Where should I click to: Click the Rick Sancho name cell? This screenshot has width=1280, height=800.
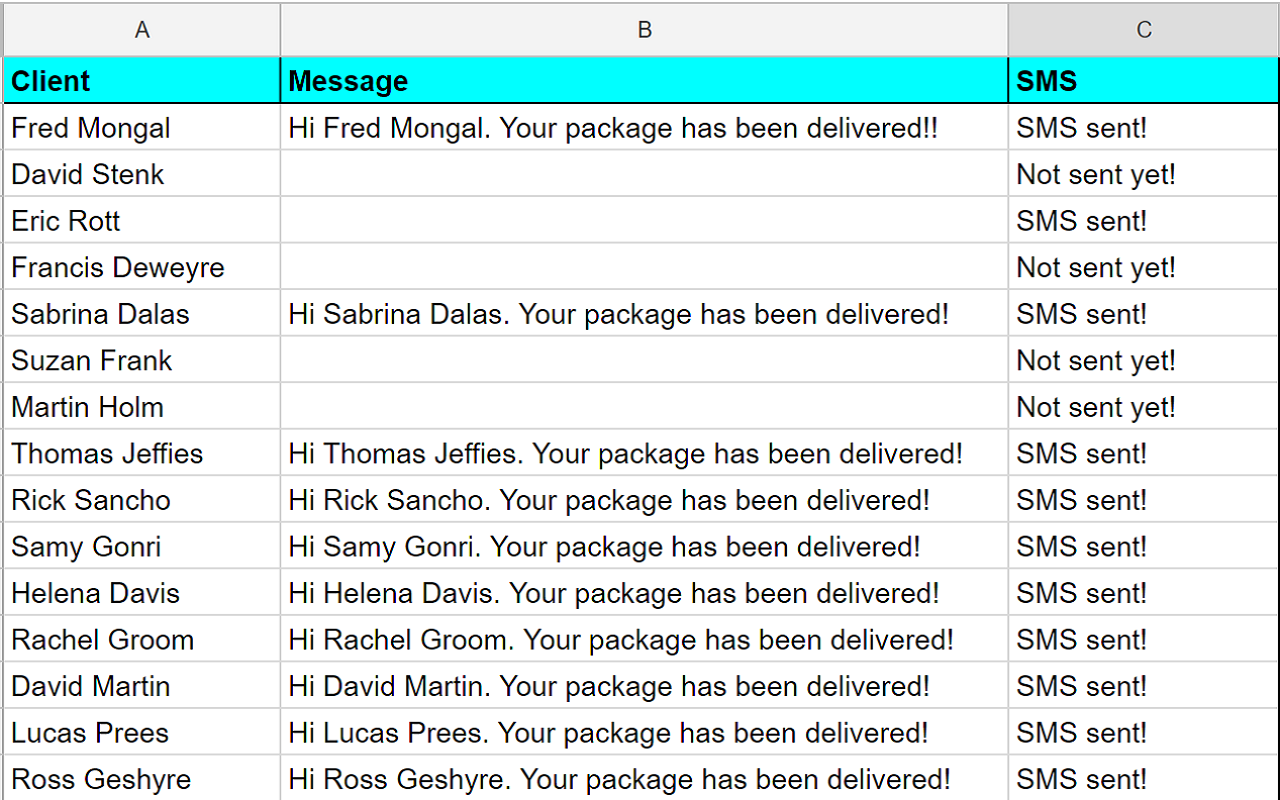point(142,499)
